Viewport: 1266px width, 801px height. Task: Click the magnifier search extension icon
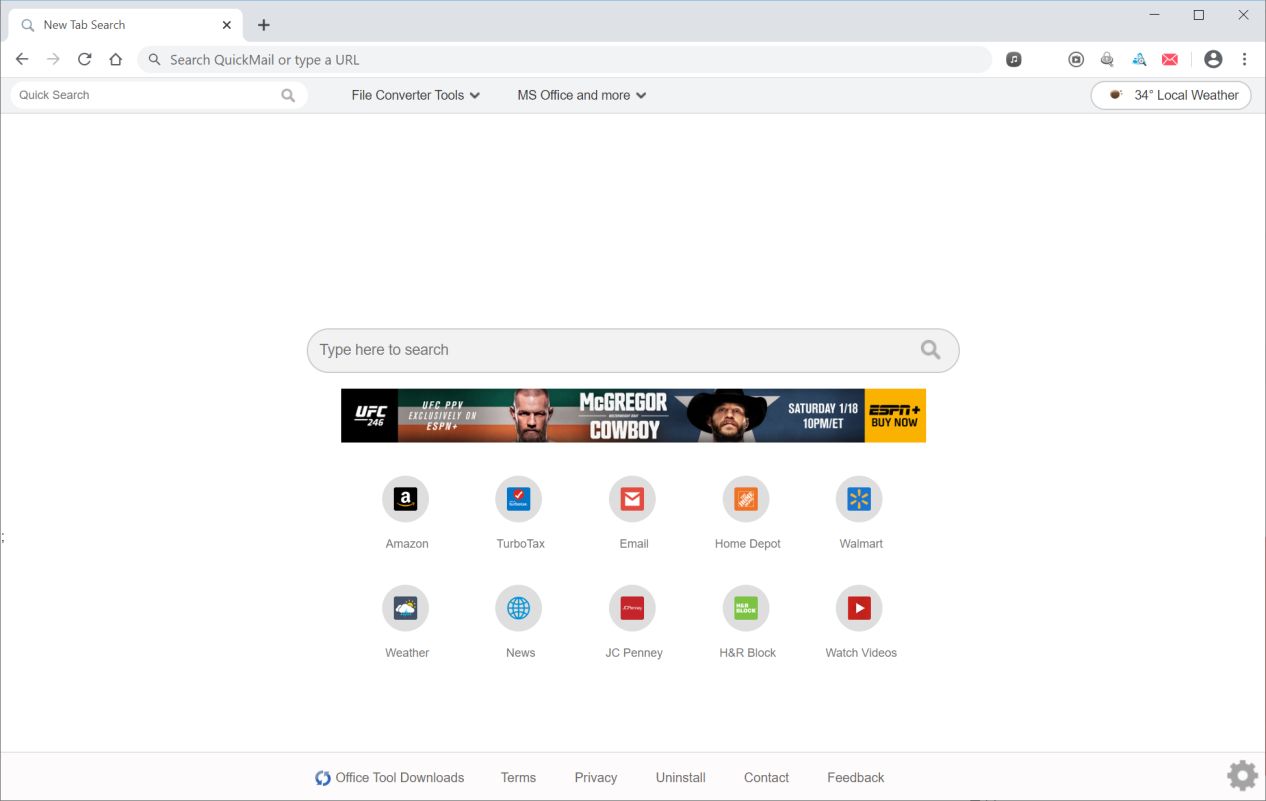pyautogui.click(x=1107, y=60)
